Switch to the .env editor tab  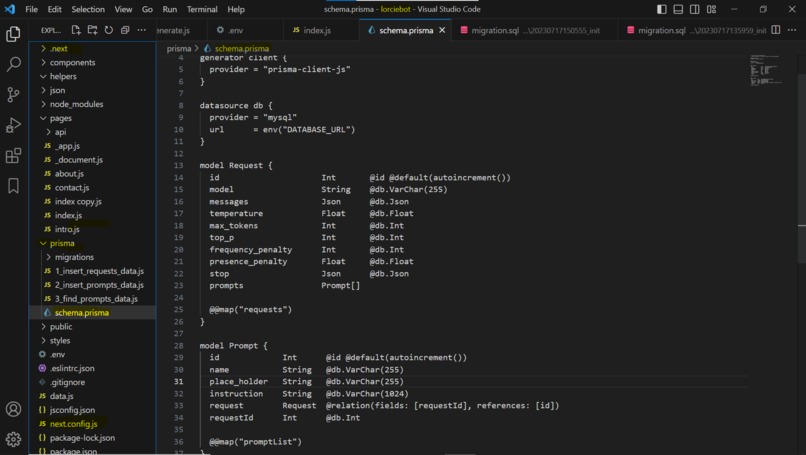click(245, 30)
